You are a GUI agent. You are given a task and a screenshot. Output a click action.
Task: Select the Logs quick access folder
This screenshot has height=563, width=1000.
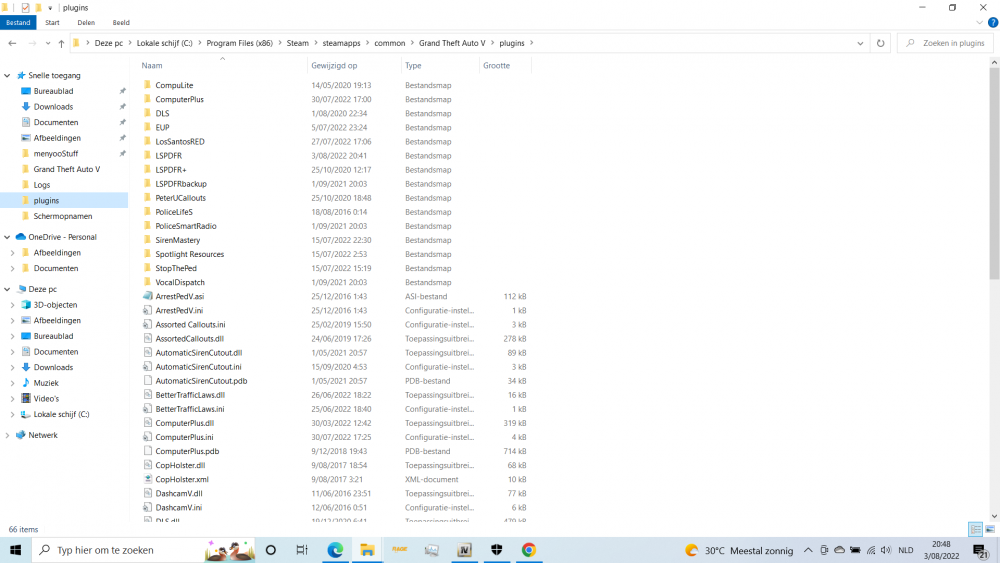pos(41,185)
